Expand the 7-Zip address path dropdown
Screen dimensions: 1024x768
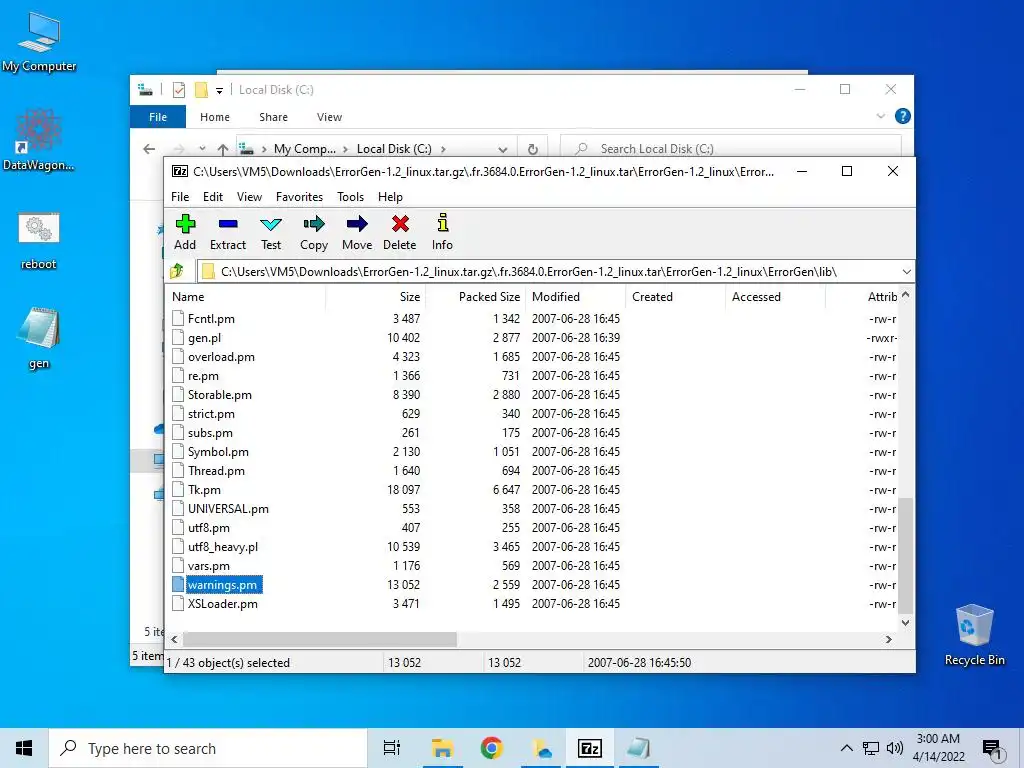point(906,272)
